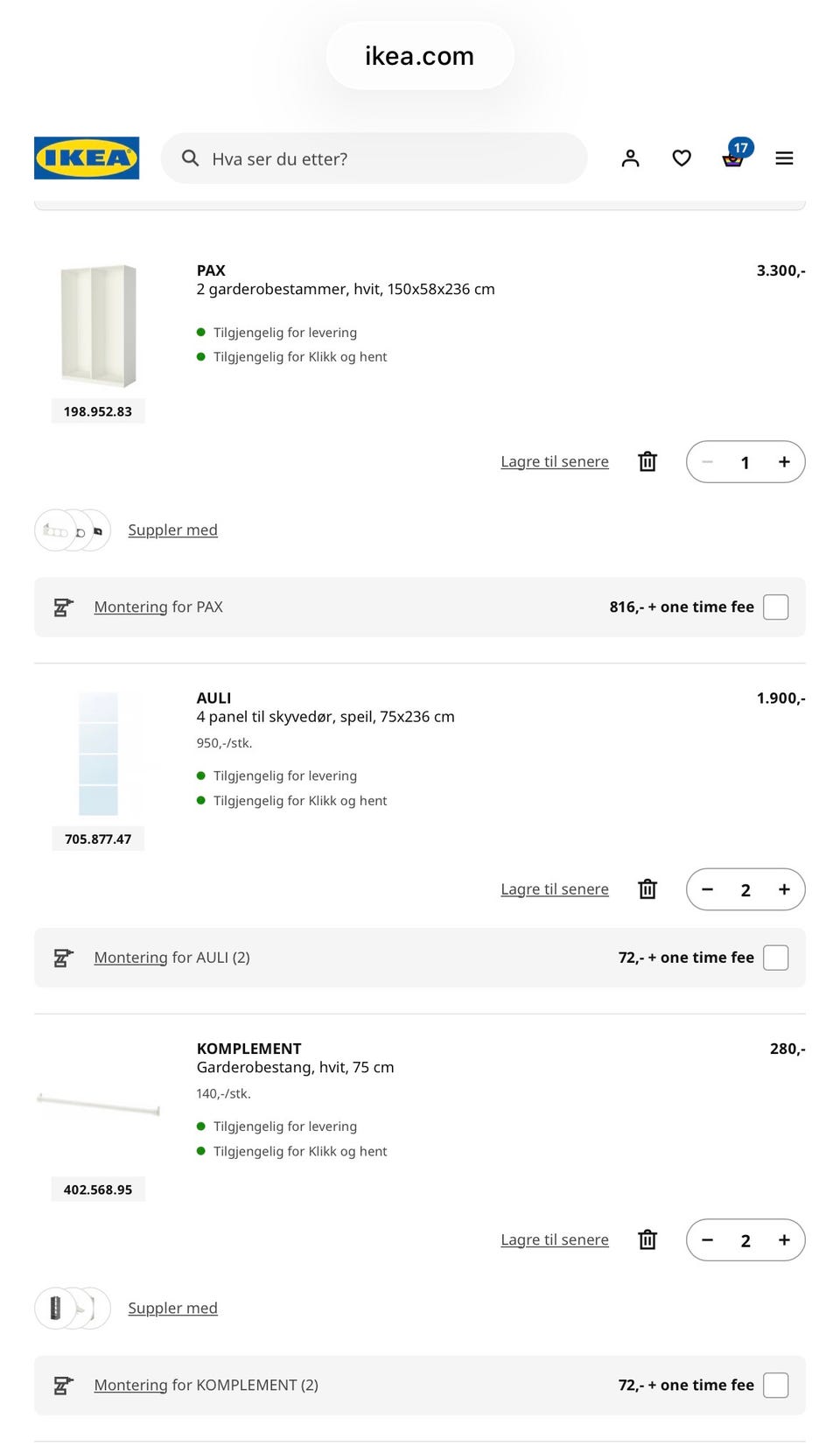The image size is (840, 1453).
Task: Trash the KOMPLEMENT clothes rail item
Action: click(x=647, y=1239)
